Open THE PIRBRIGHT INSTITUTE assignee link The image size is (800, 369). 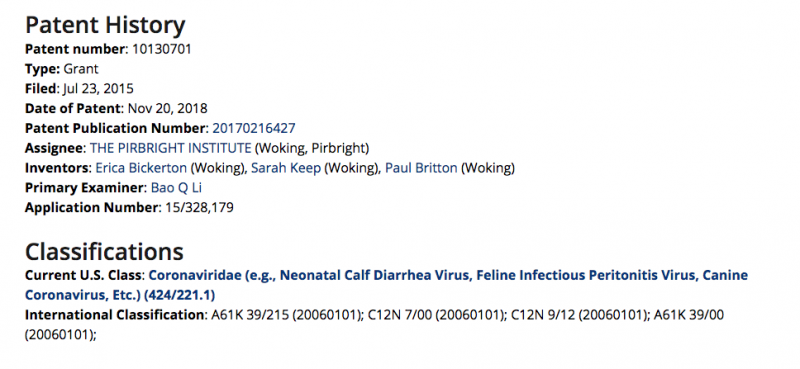tap(170, 148)
